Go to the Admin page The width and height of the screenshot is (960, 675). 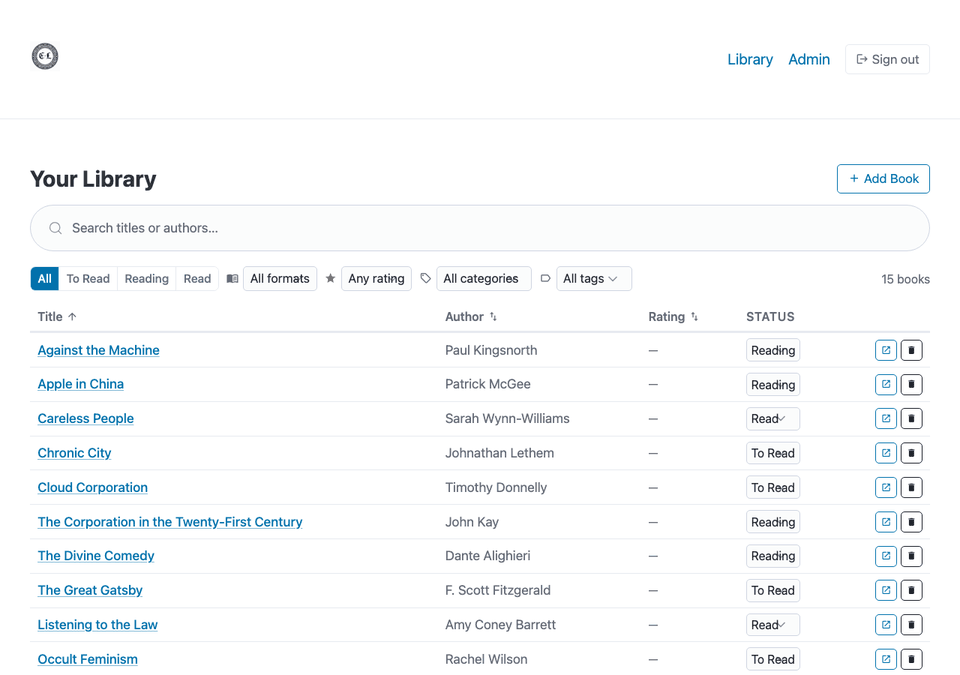coord(808,59)
